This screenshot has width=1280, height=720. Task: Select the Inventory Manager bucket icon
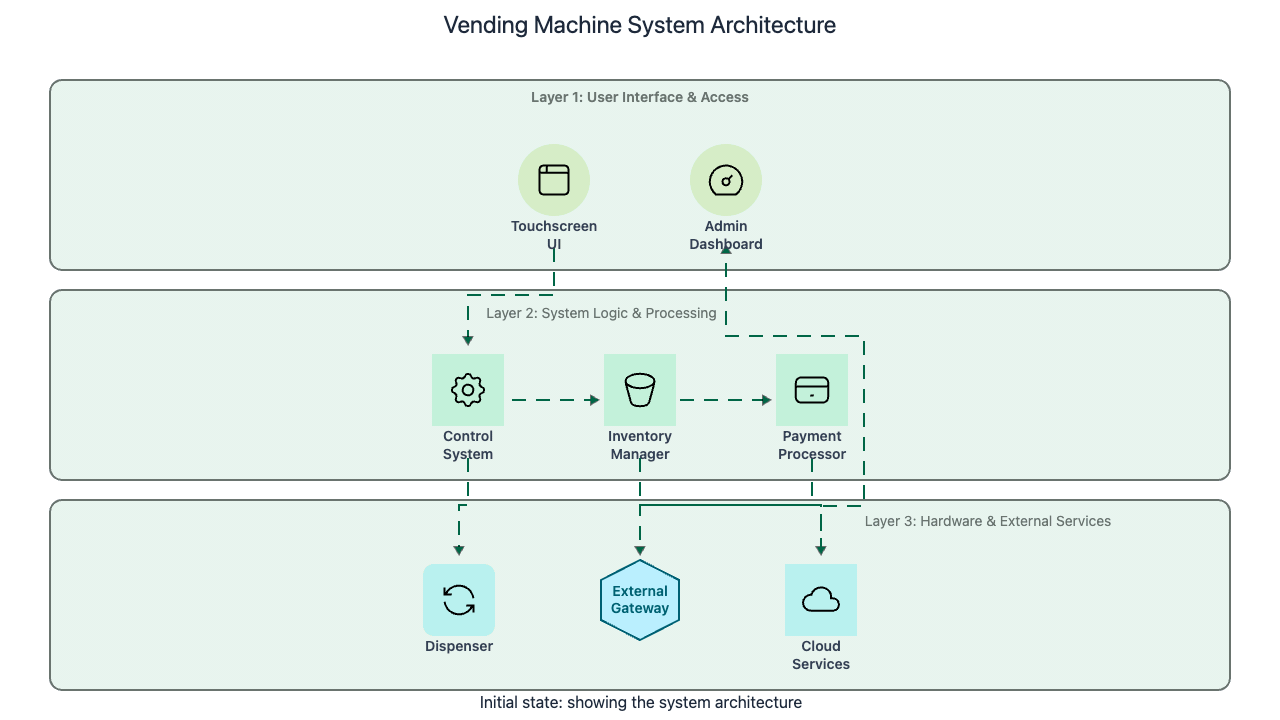[x=640, y=390]
